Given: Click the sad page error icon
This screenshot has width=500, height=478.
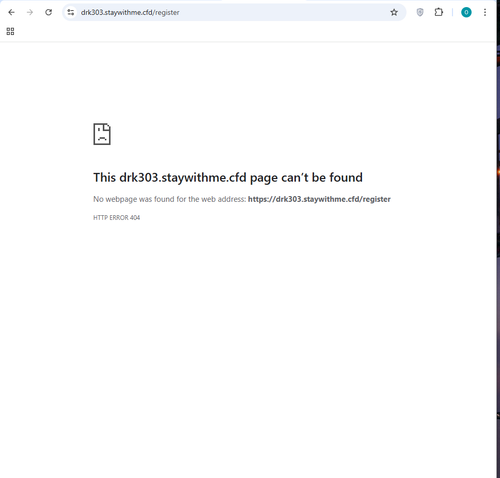Looking at the screenshot, I should [102, 134].
